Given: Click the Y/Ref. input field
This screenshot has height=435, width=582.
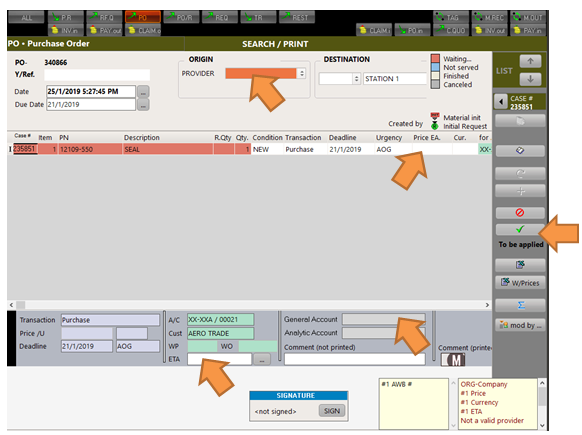Looking at the screenshot, I should coord(97,75).
